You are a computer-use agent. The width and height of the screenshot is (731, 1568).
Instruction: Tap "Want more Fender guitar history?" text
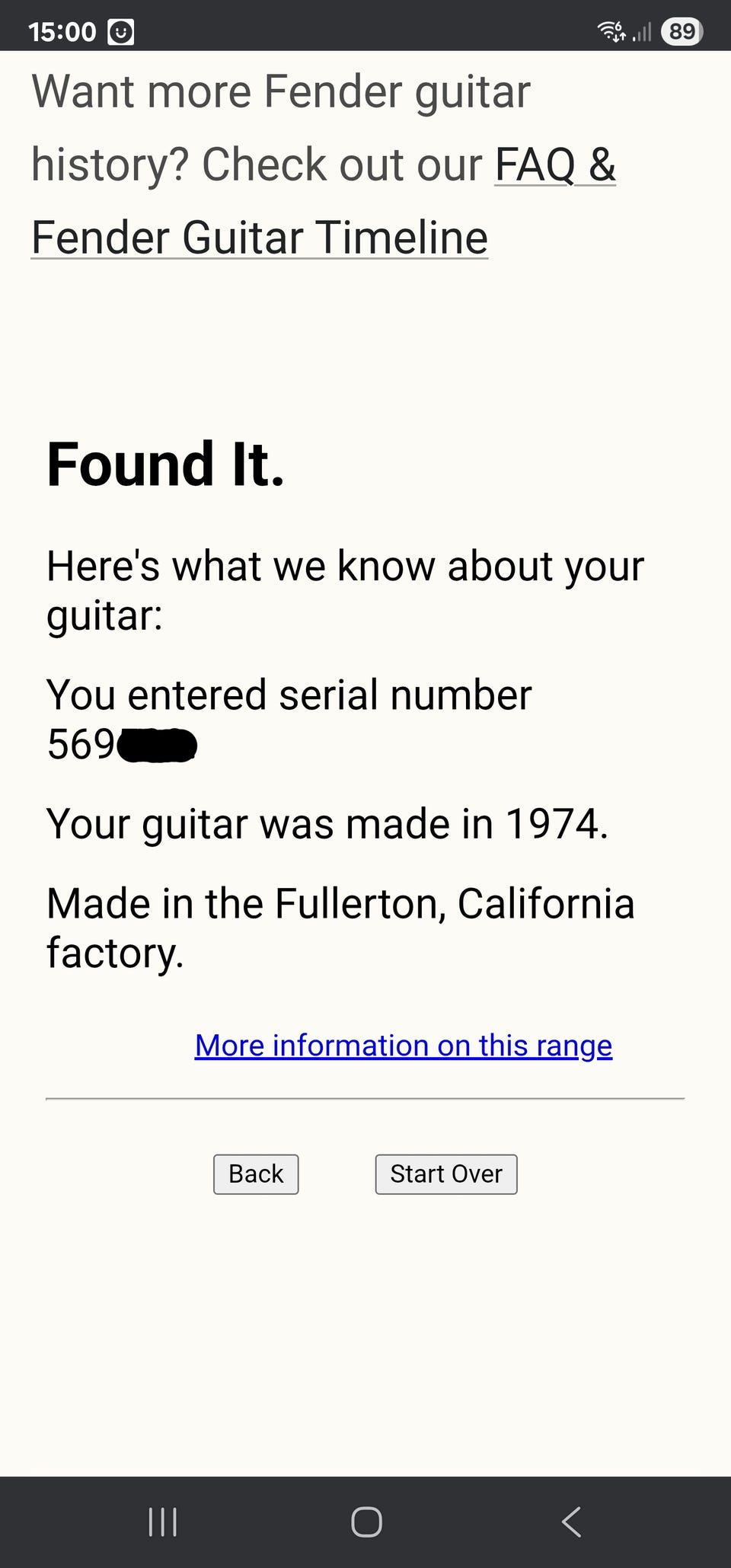pos(281,92)
